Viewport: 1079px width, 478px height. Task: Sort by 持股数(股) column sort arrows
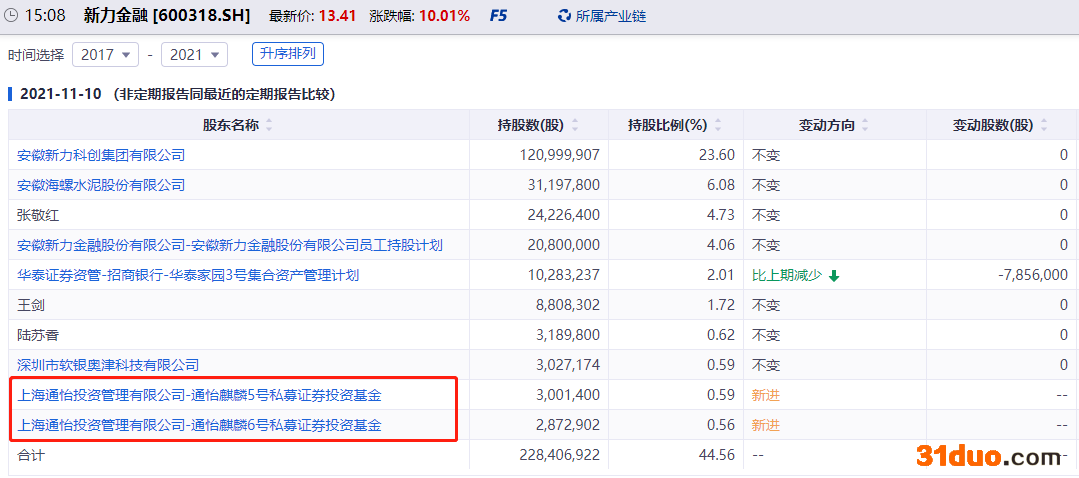[x=573, y=125]
